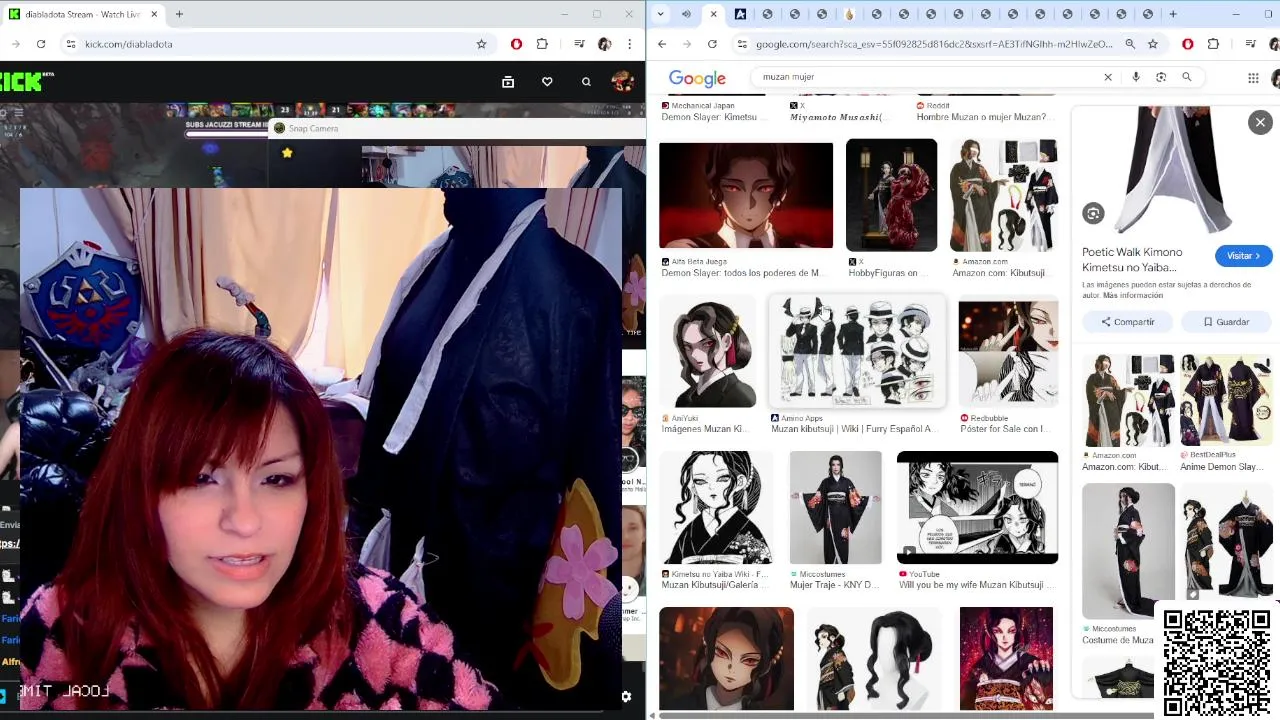The image size is (1280, 720).
Task: Open Chrome profile avatar in Kick window
Action: (604, 44)
